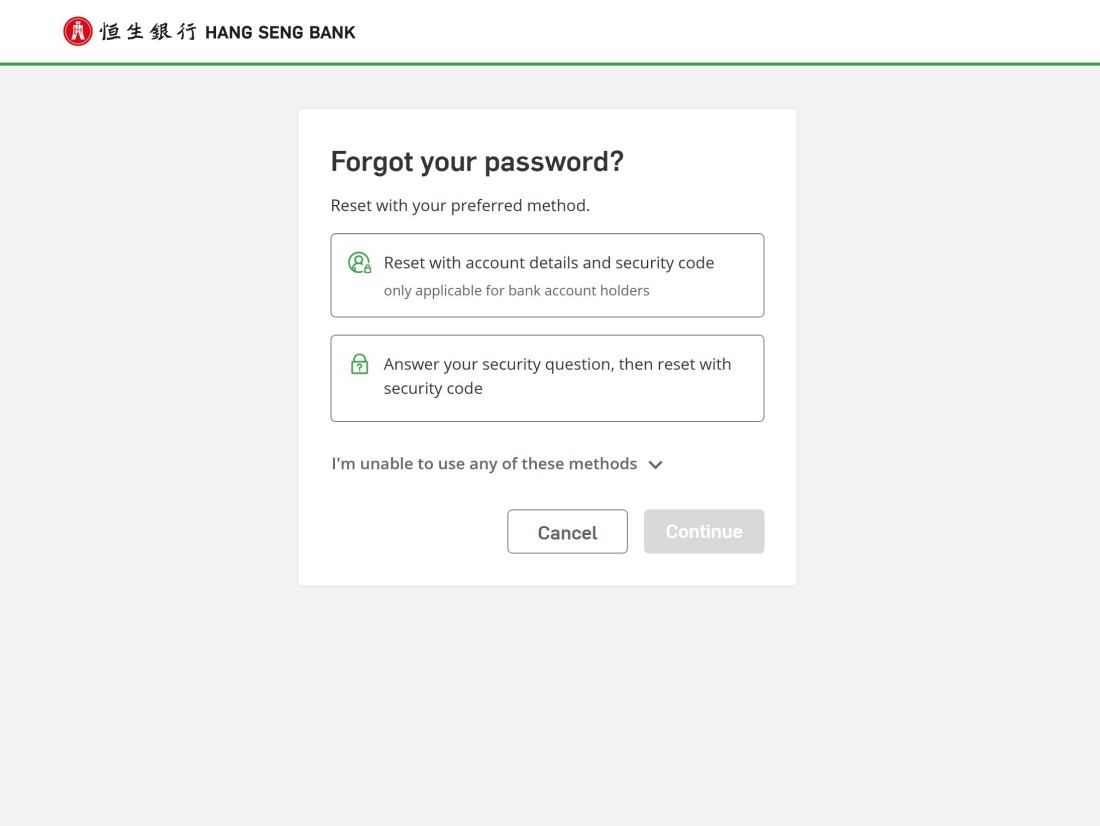Click the red Hang Seng Bank emblem
This screenshot has height=826, width=1100.
pos(77,31)
